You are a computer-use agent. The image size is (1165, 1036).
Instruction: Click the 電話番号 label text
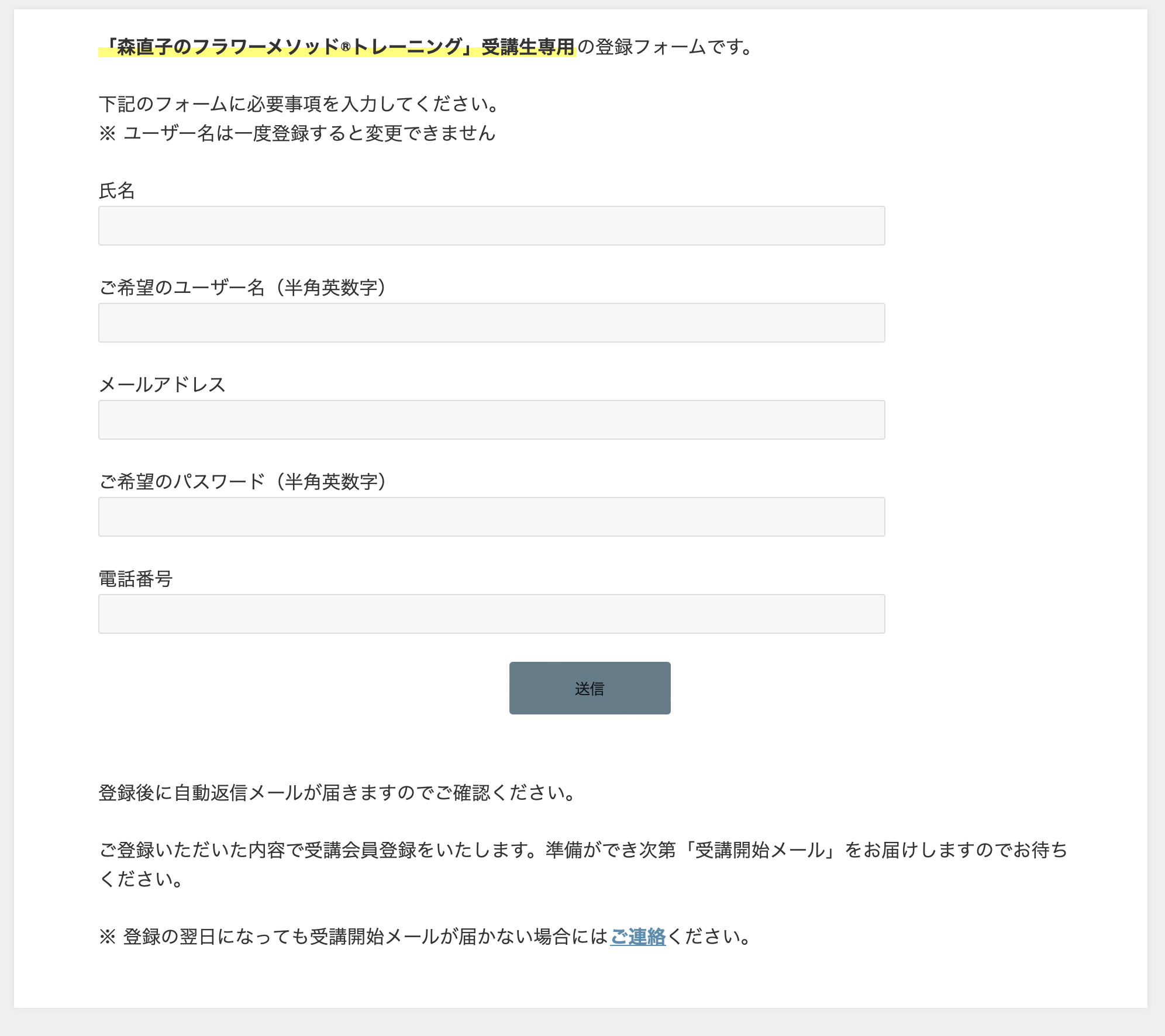pyautogui.click(x=136, y=579)
